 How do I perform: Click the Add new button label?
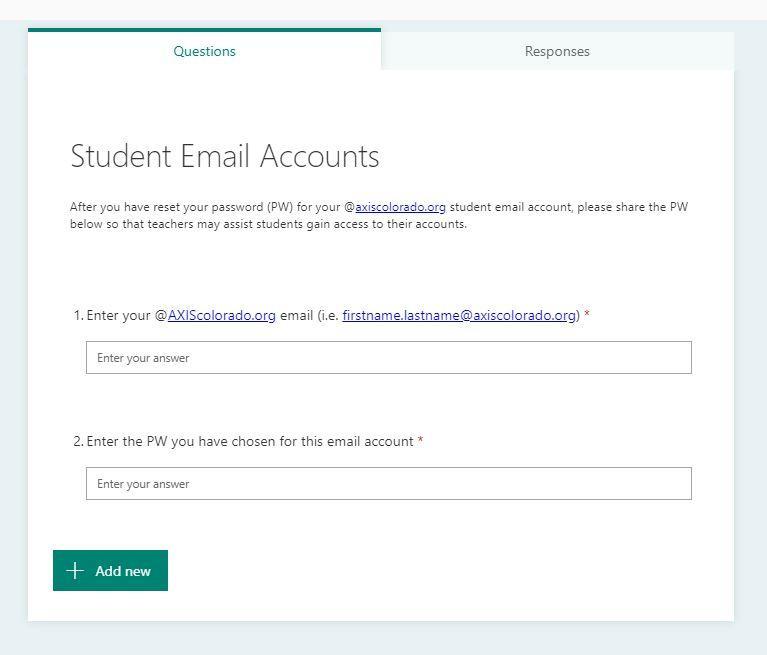(123, 571)
